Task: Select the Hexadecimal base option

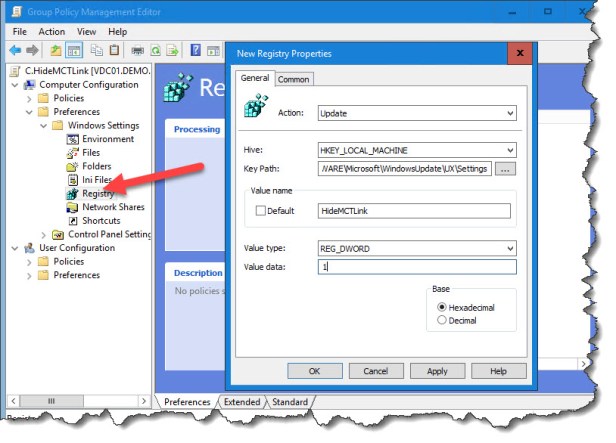Action: tap(440, 307)
